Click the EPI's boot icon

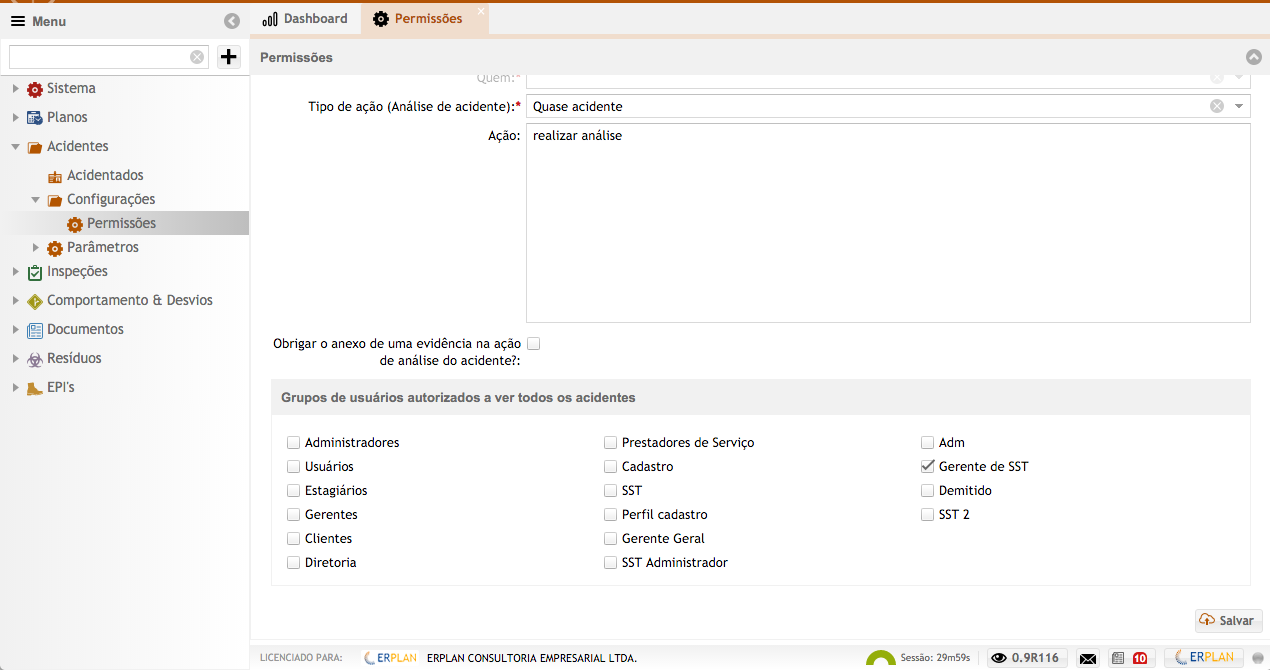click(x=35, y=388)
